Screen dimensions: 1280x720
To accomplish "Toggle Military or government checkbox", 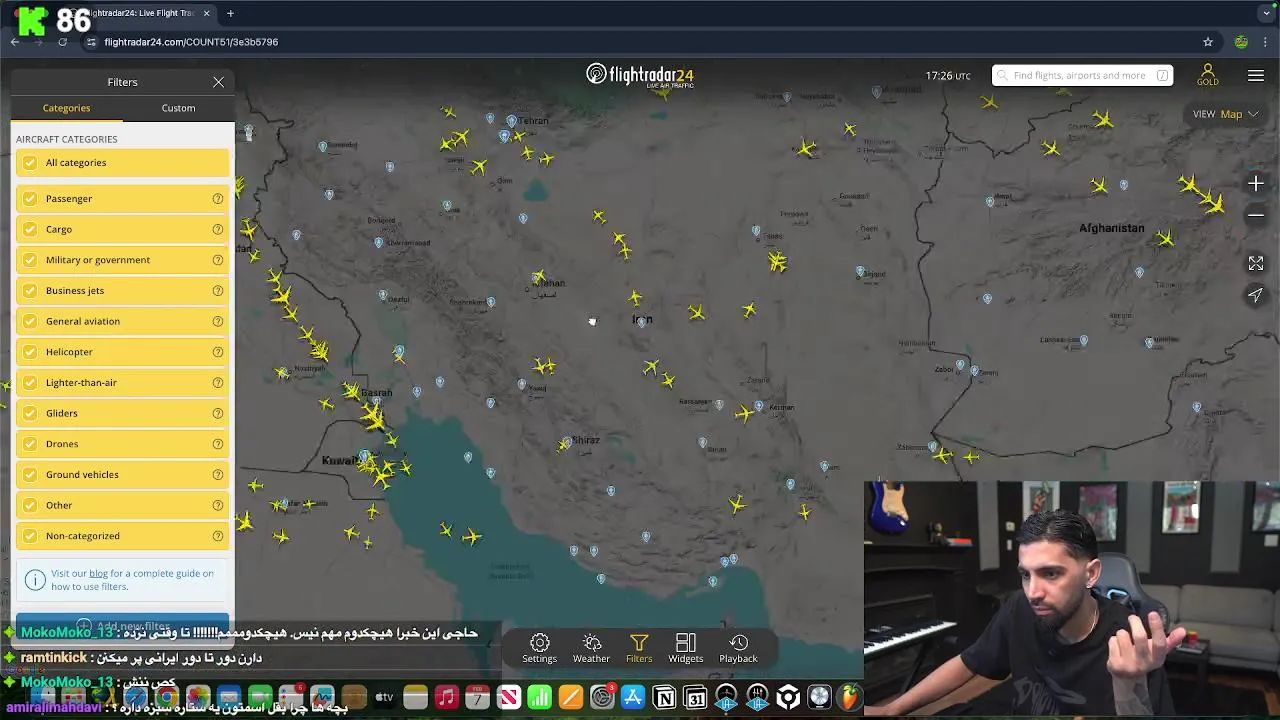I will tap(30, 260).
